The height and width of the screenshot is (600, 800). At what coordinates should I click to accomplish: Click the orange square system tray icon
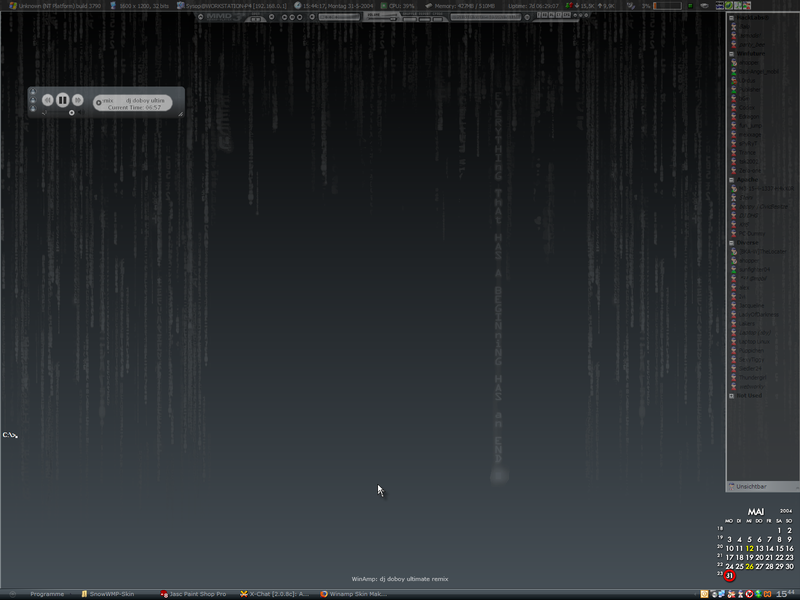(x=704, y=594)
